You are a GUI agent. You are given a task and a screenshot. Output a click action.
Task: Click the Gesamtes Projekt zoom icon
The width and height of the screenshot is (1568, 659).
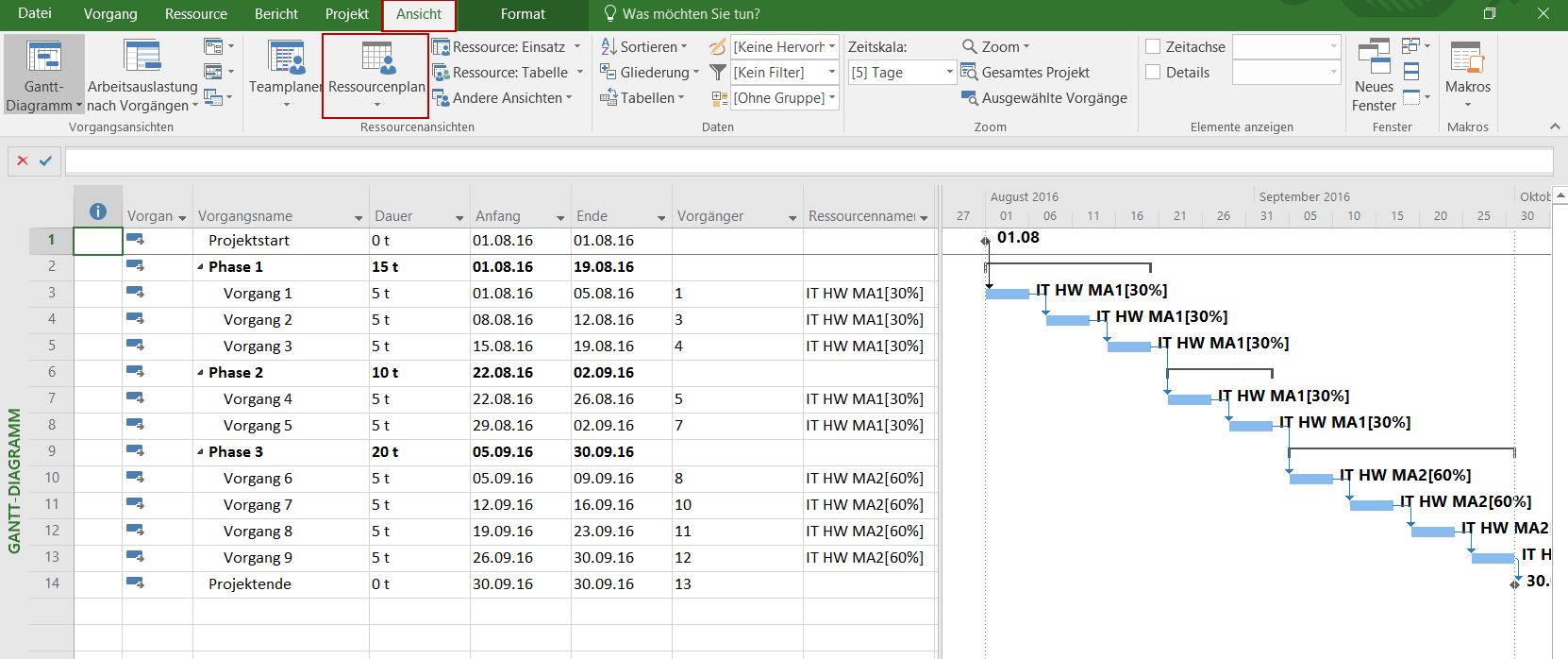coord(969,72)
